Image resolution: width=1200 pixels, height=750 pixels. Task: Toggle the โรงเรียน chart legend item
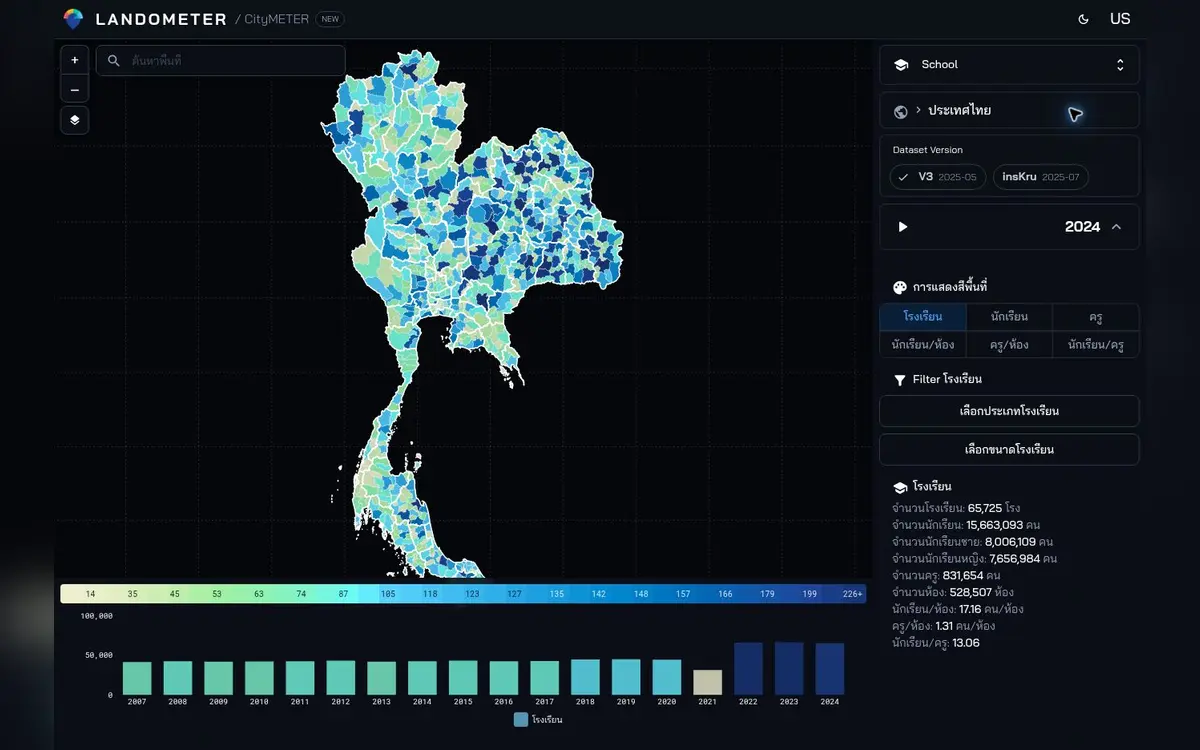tap(538, 719)
